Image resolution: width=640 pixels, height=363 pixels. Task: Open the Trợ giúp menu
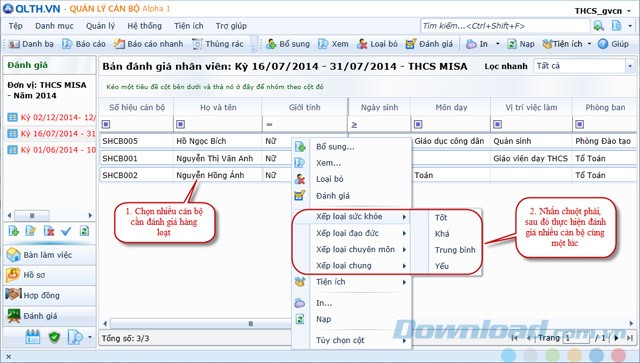pyautogui.click(x=231, y=26)
